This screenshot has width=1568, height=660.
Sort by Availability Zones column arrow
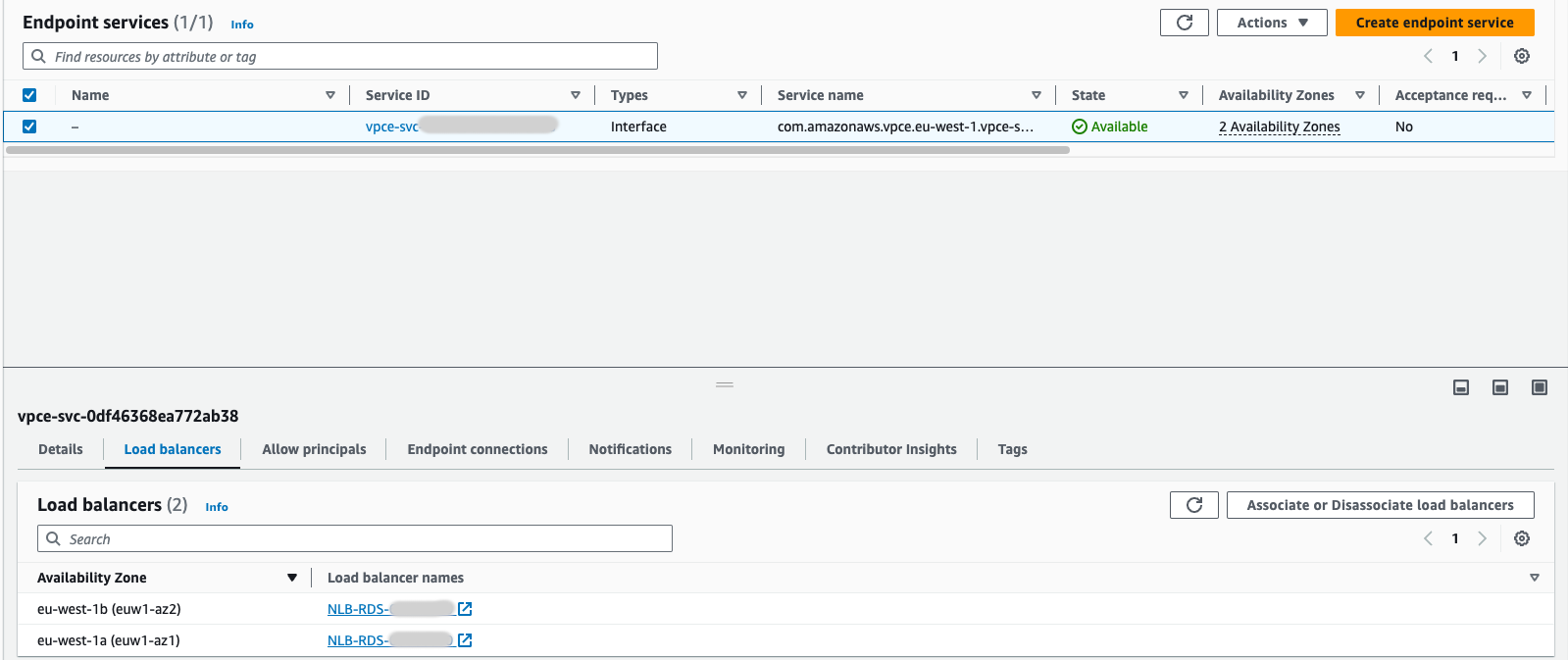tap(1360, 95)
